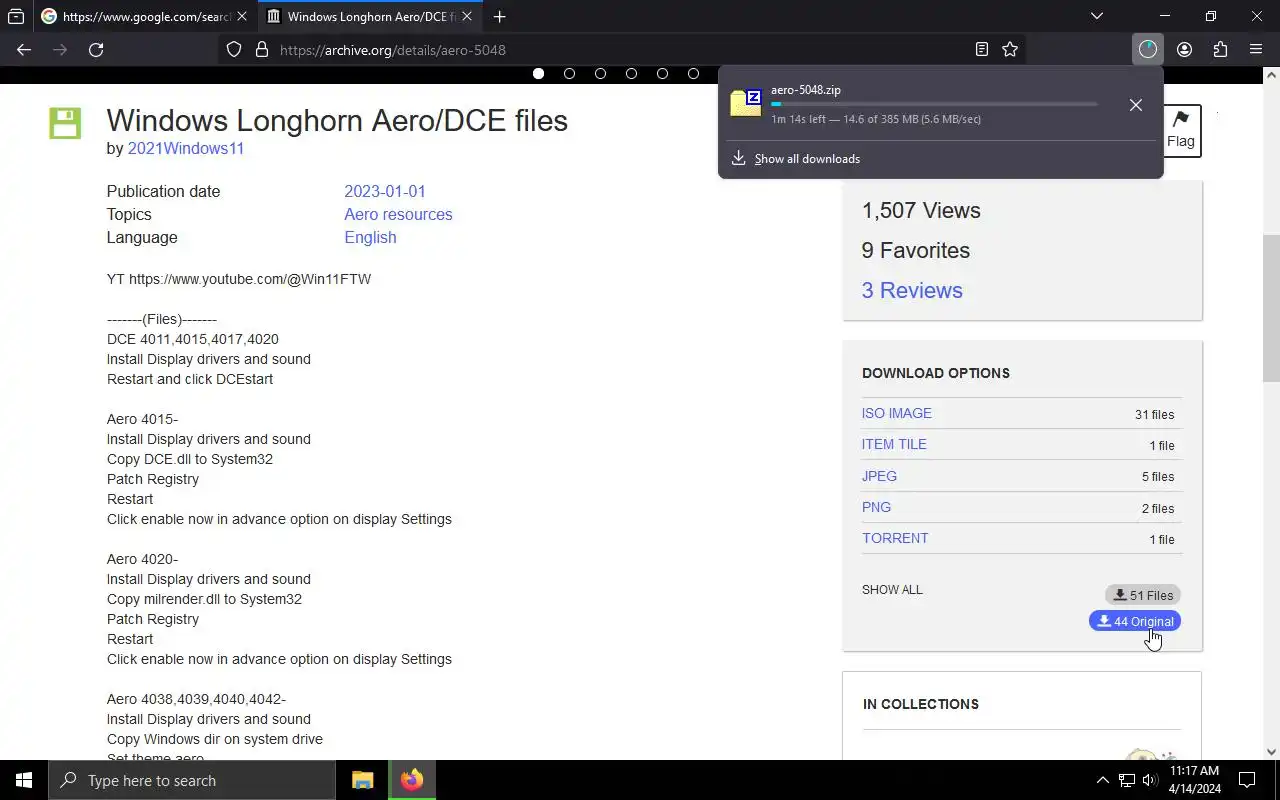Close the Google search tab
The width and height of the screenshot is (1280, 800).
pyautogui.click(x=241, y=16)
